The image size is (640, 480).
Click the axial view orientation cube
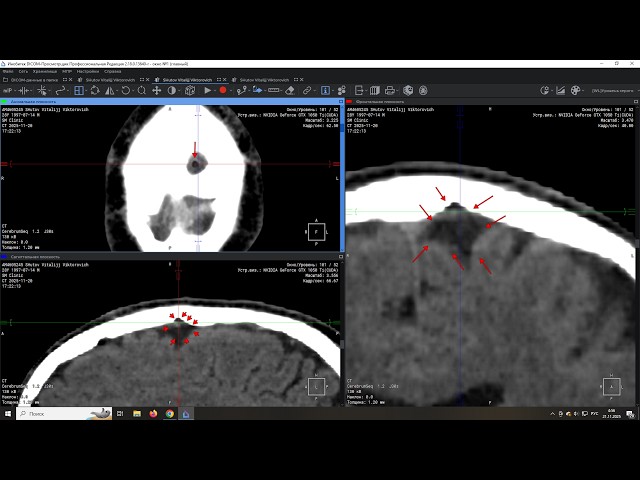click(316, 232)
